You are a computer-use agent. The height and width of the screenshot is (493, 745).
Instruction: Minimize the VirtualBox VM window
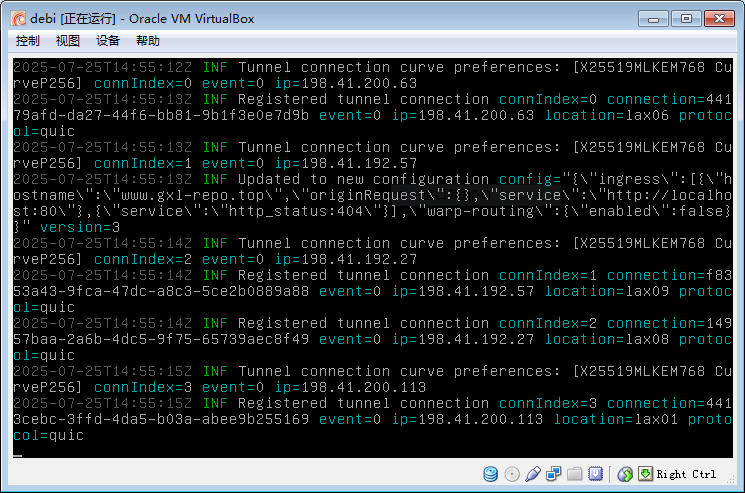point(653,17)
